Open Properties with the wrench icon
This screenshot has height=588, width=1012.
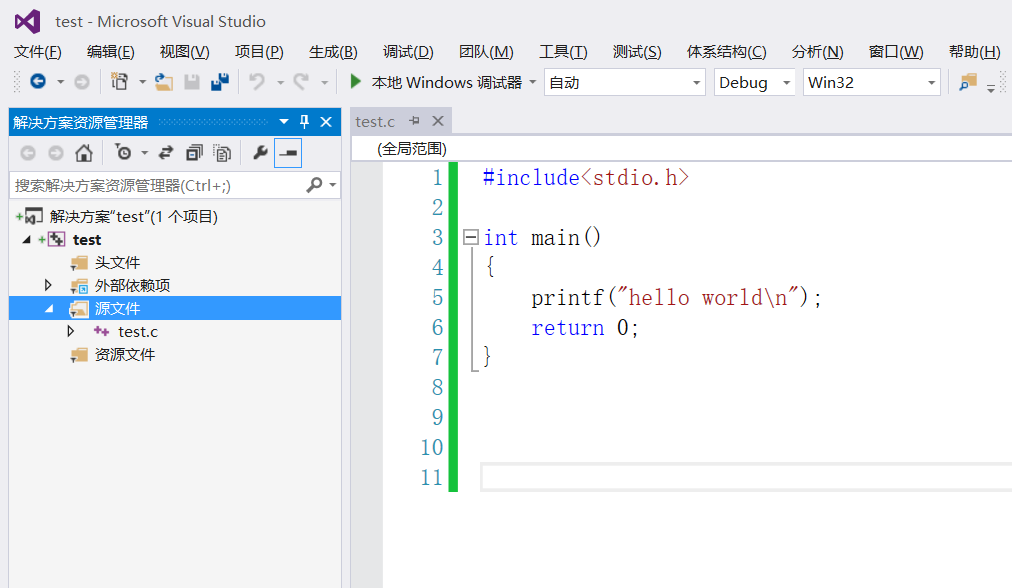(x=260, y=153)
